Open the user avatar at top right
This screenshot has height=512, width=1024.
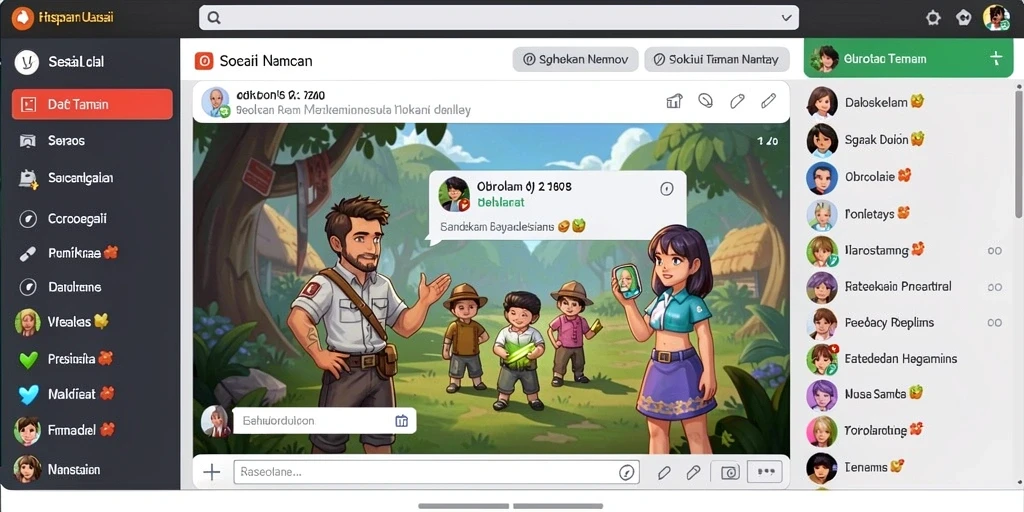996,18
